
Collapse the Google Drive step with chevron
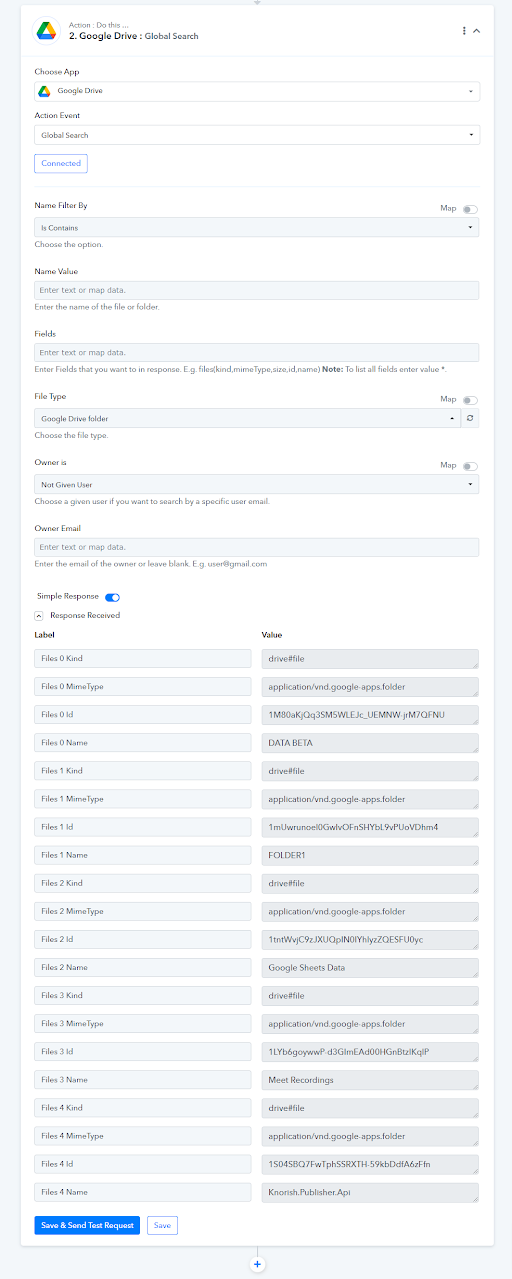[x=477, y=31]
